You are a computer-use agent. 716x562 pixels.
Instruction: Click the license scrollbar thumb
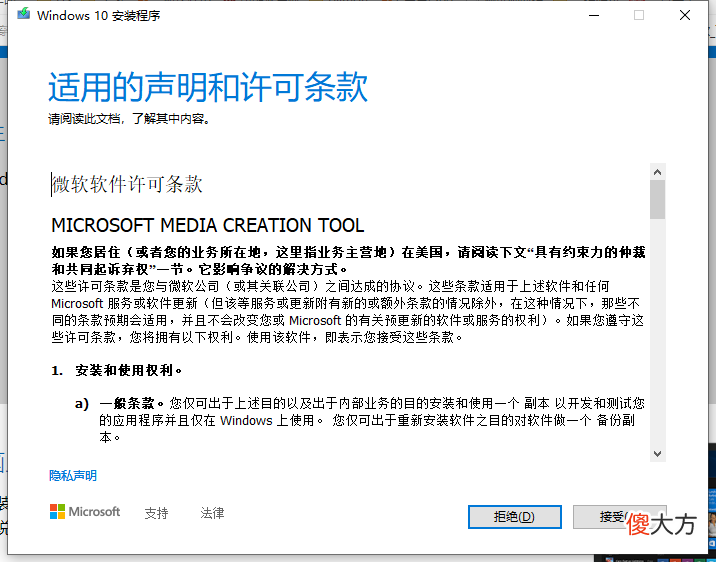[658, 200]
